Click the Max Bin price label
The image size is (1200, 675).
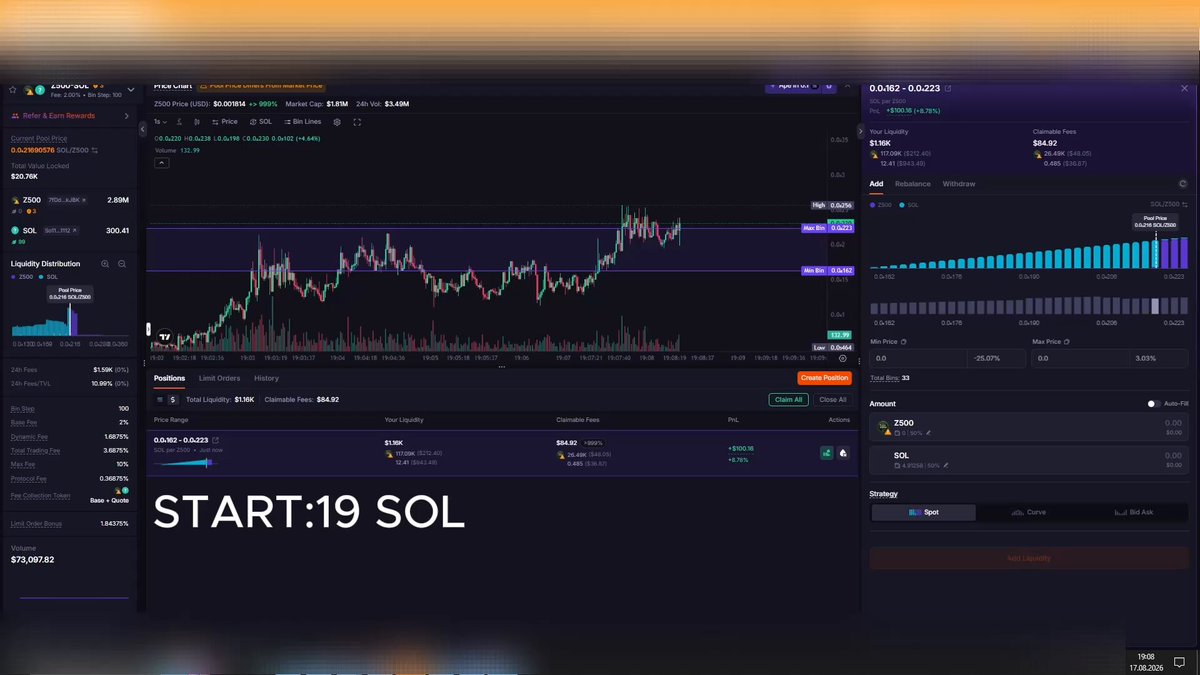827,228
